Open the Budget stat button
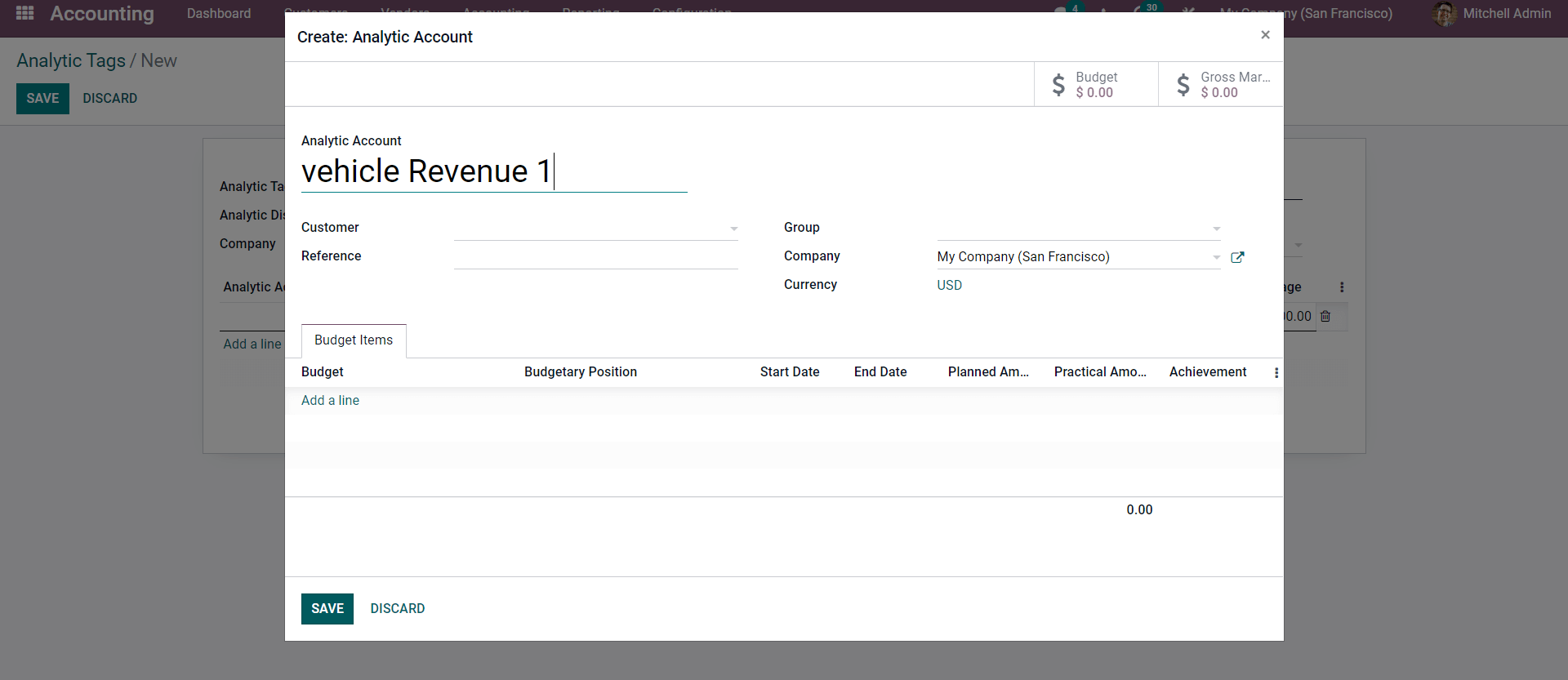Screen dimensions: 1568x680 [x=1096, y=84]
